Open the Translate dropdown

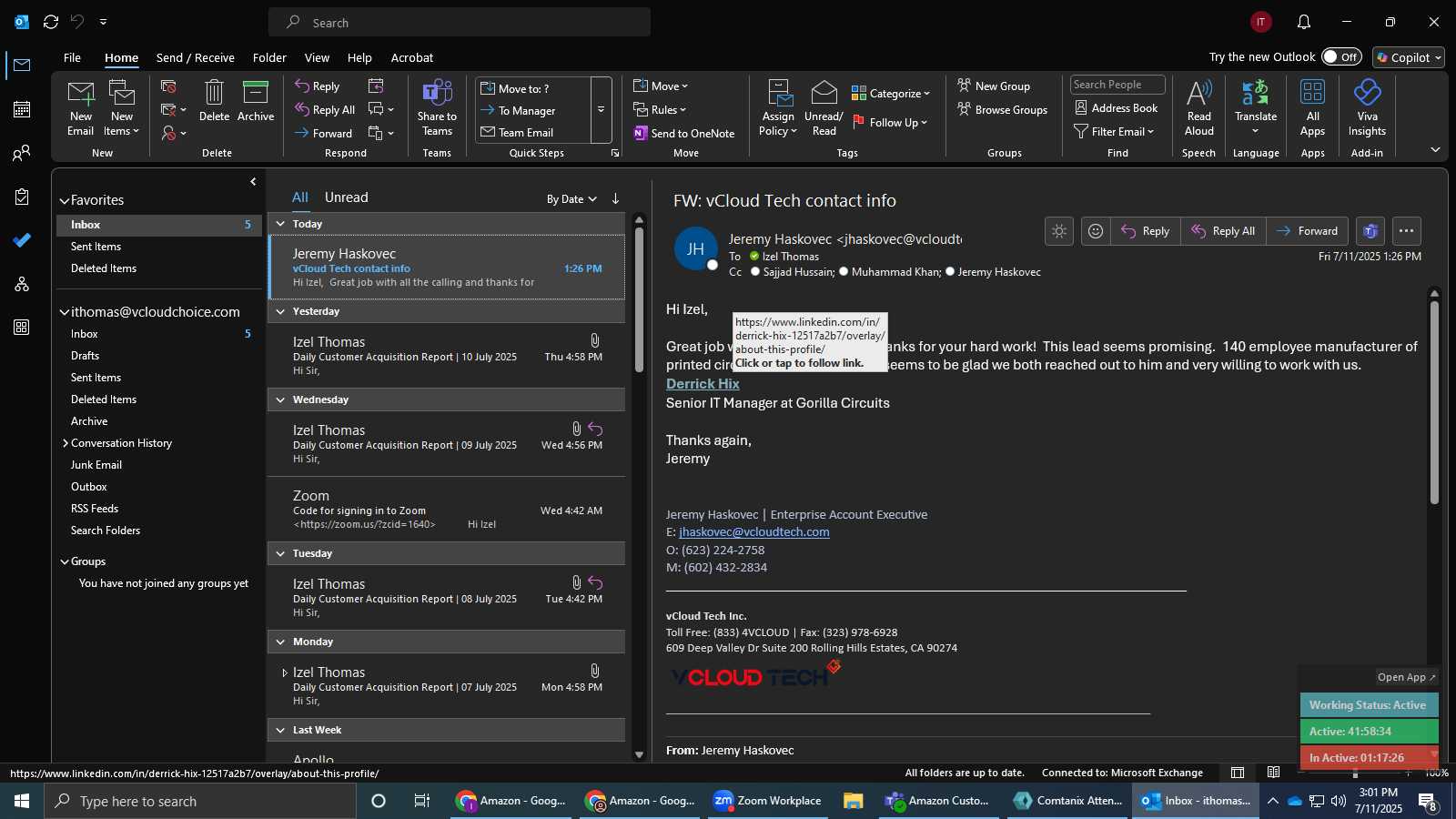[x=1256, y=107]
